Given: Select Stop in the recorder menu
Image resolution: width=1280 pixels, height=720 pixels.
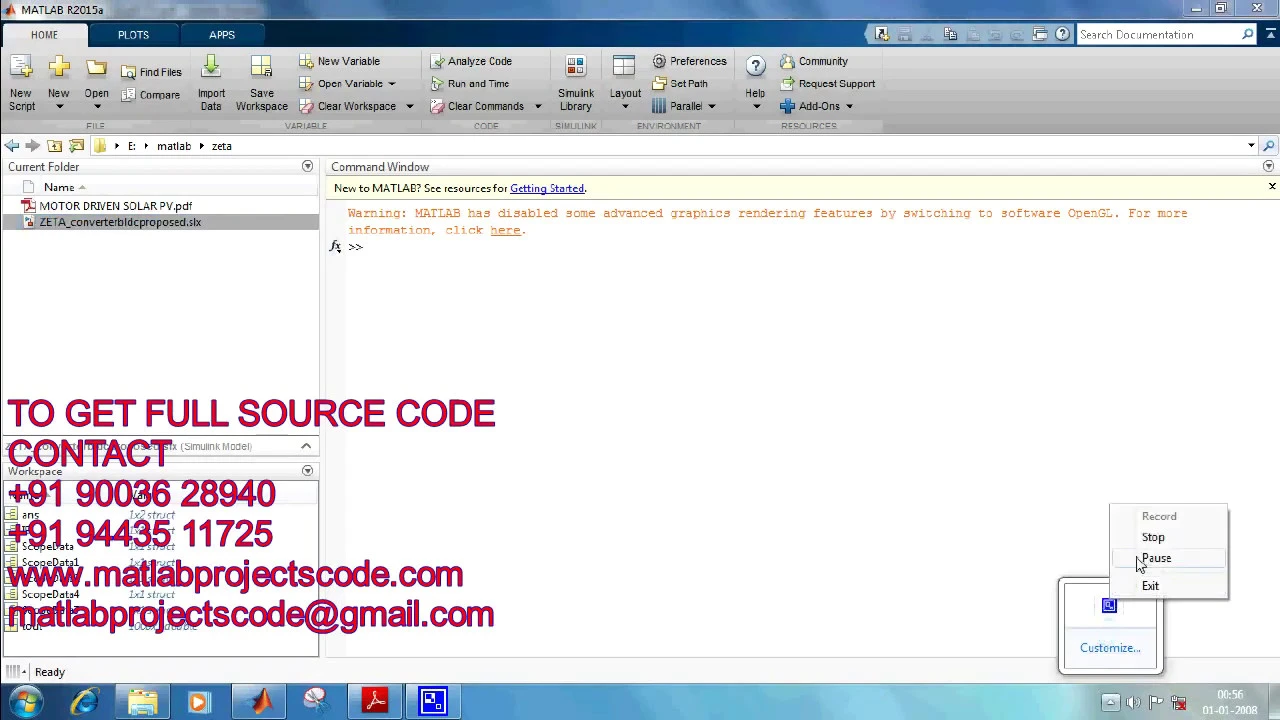Looking at the screenshot, I should (x=1153, y=537).
